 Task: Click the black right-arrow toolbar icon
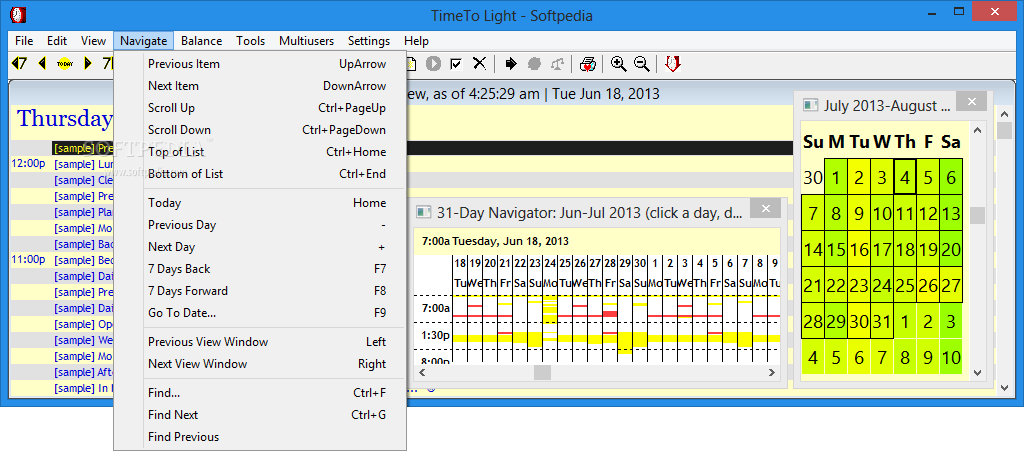click(511, 63)
